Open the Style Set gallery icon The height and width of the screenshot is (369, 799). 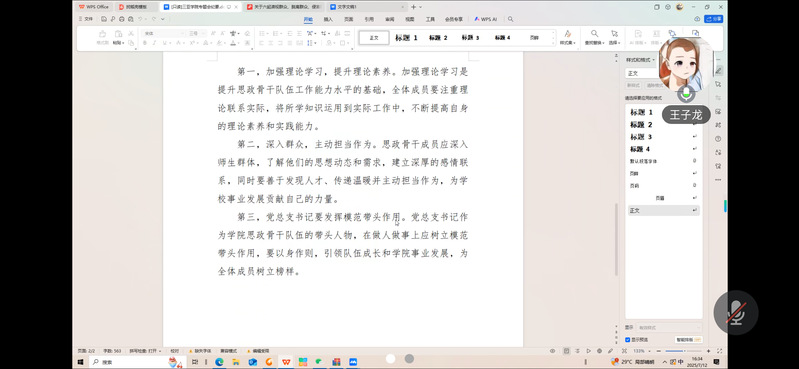(568, 37)
